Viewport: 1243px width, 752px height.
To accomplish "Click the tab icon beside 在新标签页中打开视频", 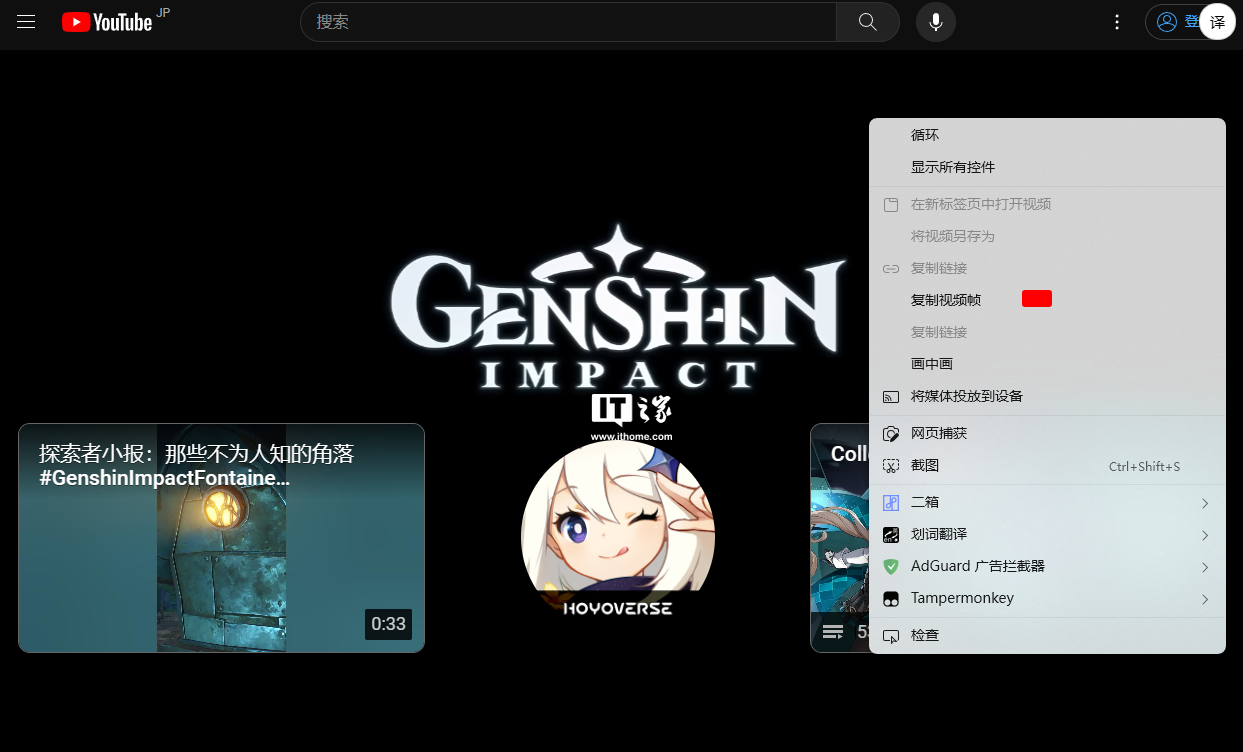I will (891, 204).
